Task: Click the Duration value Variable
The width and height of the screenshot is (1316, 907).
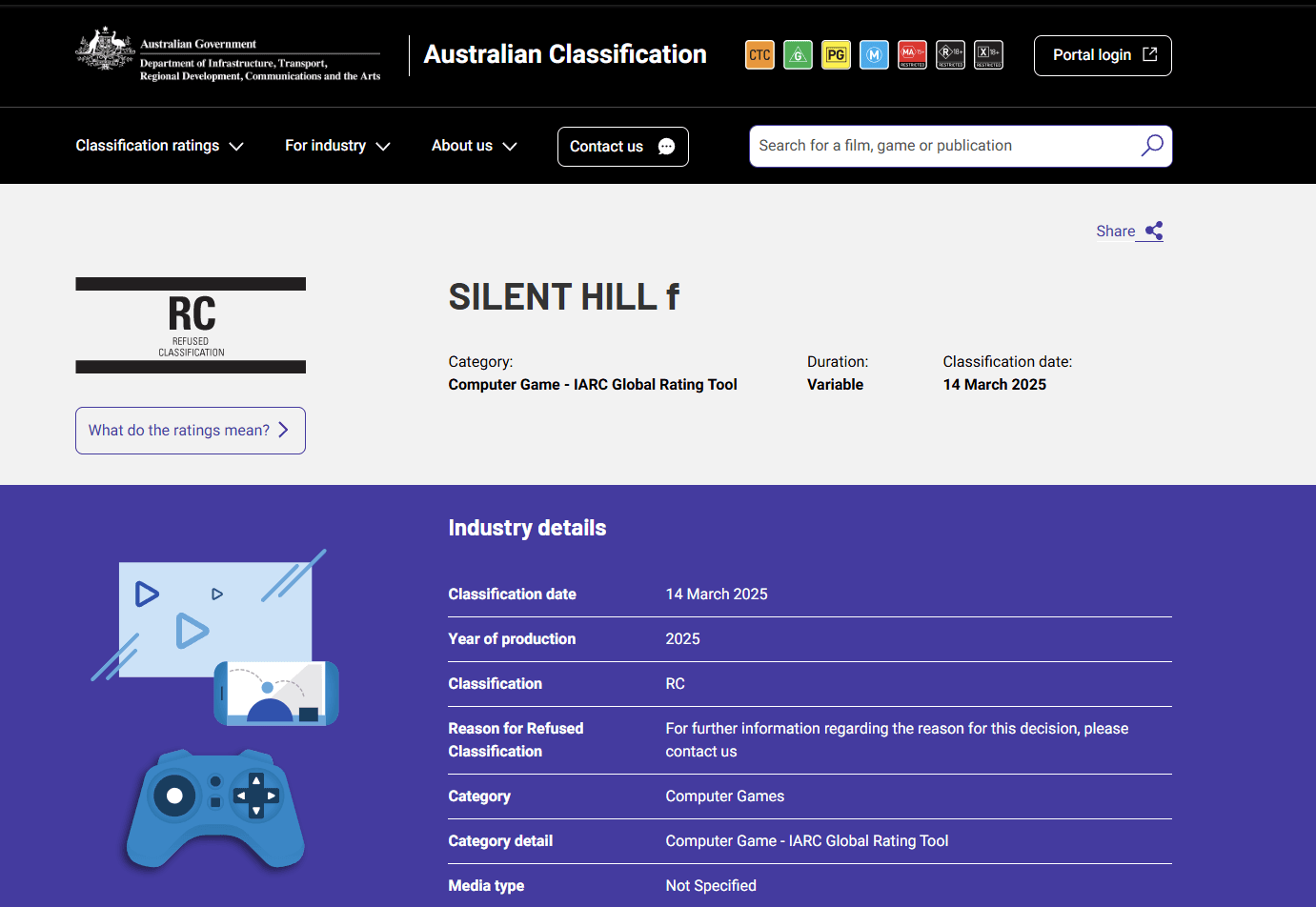Action: click(835, 385)
